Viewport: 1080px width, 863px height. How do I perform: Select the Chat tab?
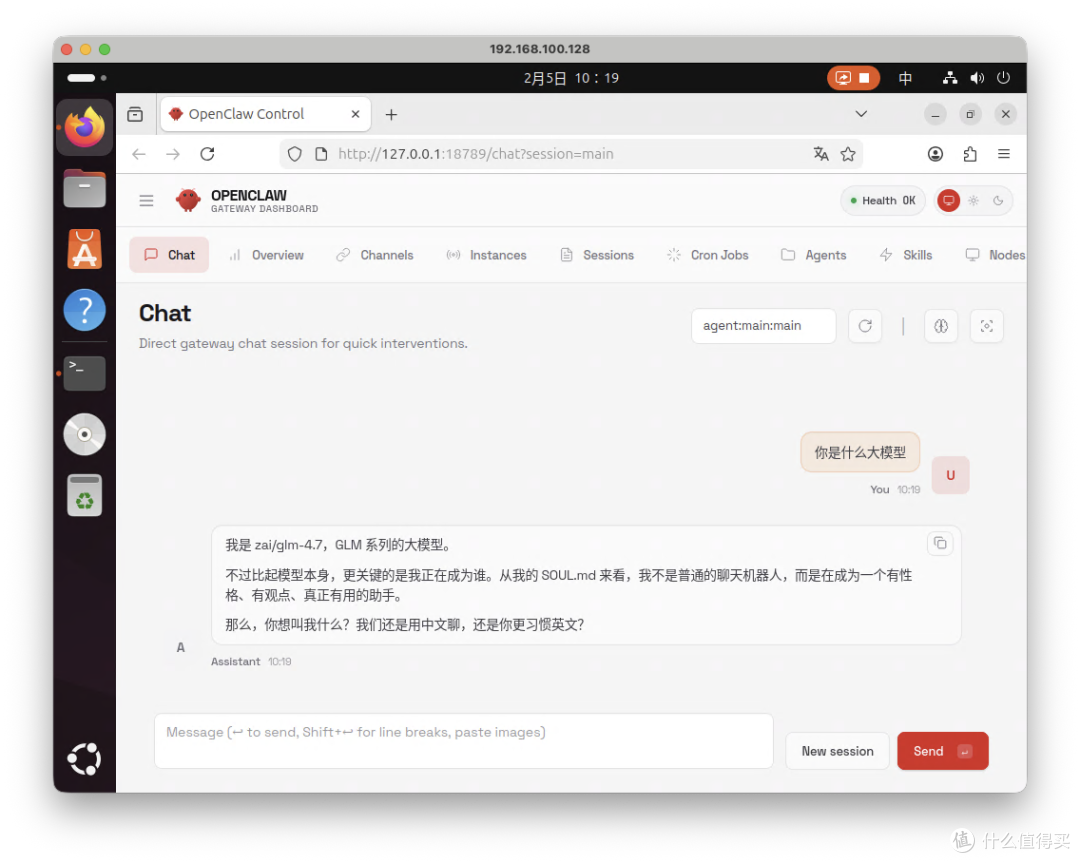click(169, 255)
